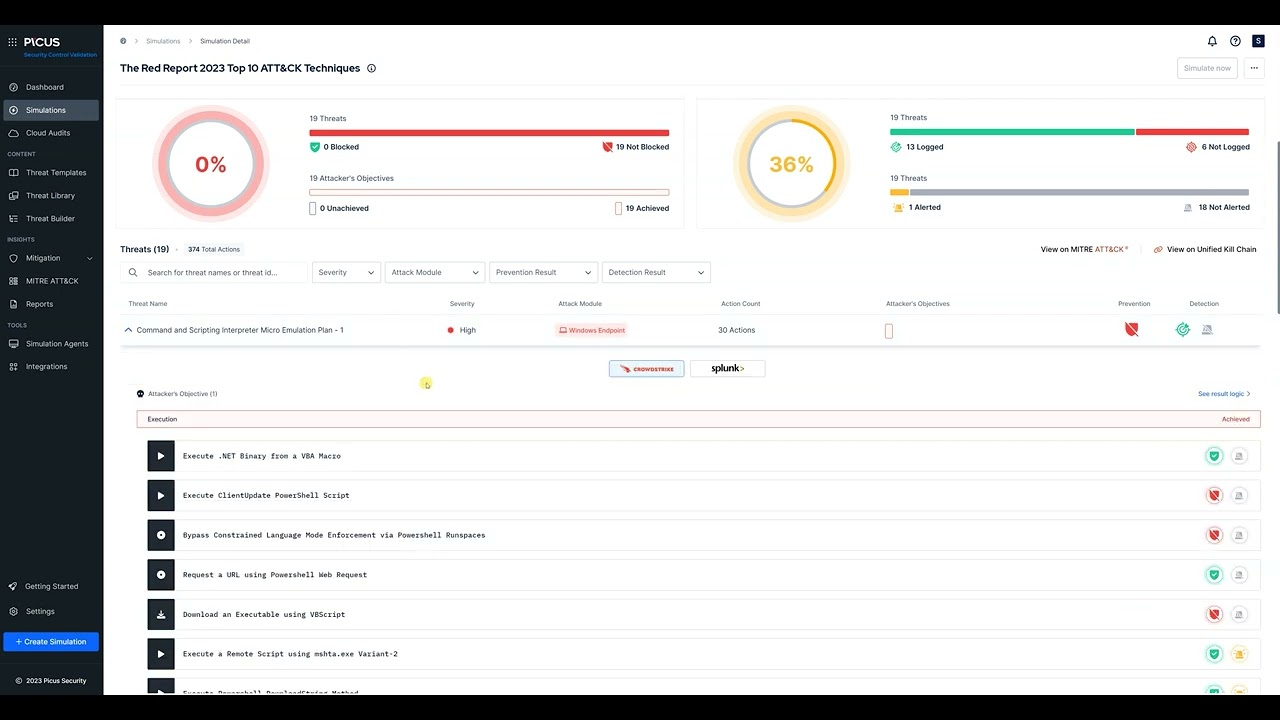Screen dimensions: 1280x720
Task: Click detection logged icon in threat row
Action: [x=1183, y=330]
